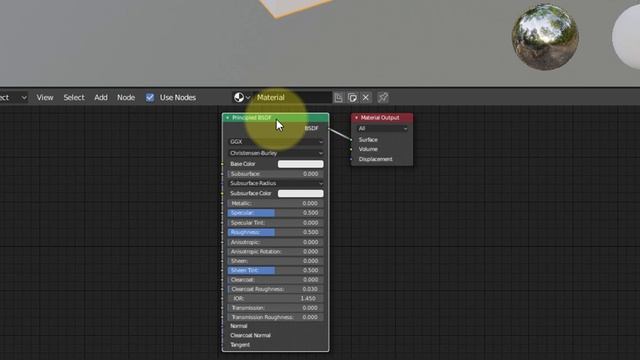This screenshot has width=640, height=360.
Task: Click the Volume input on Material Output
Action: pos(368,149)
